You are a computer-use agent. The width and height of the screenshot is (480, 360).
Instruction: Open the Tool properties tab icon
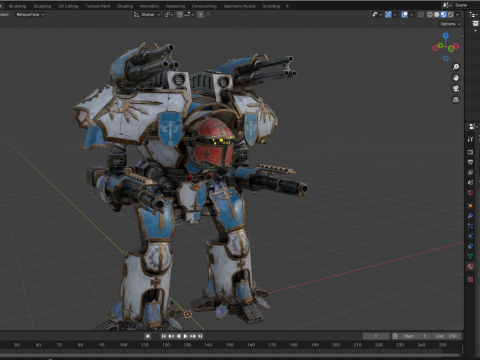pos(470,139)
